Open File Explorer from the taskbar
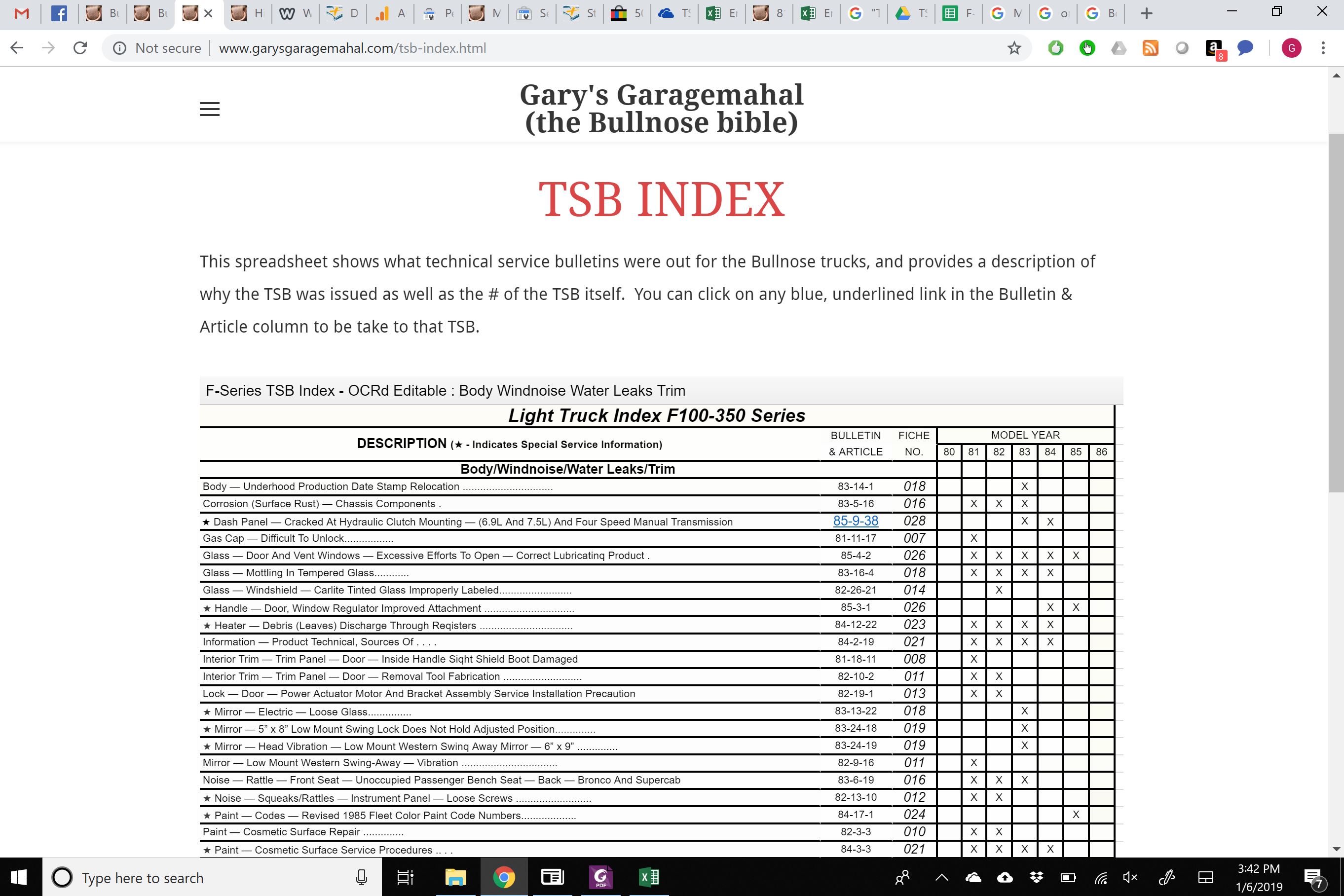 [x=455, y=877]
